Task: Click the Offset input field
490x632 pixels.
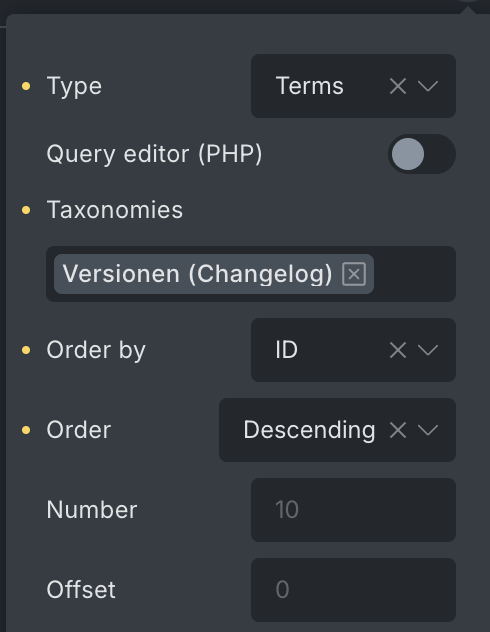Action: (353, 590)
